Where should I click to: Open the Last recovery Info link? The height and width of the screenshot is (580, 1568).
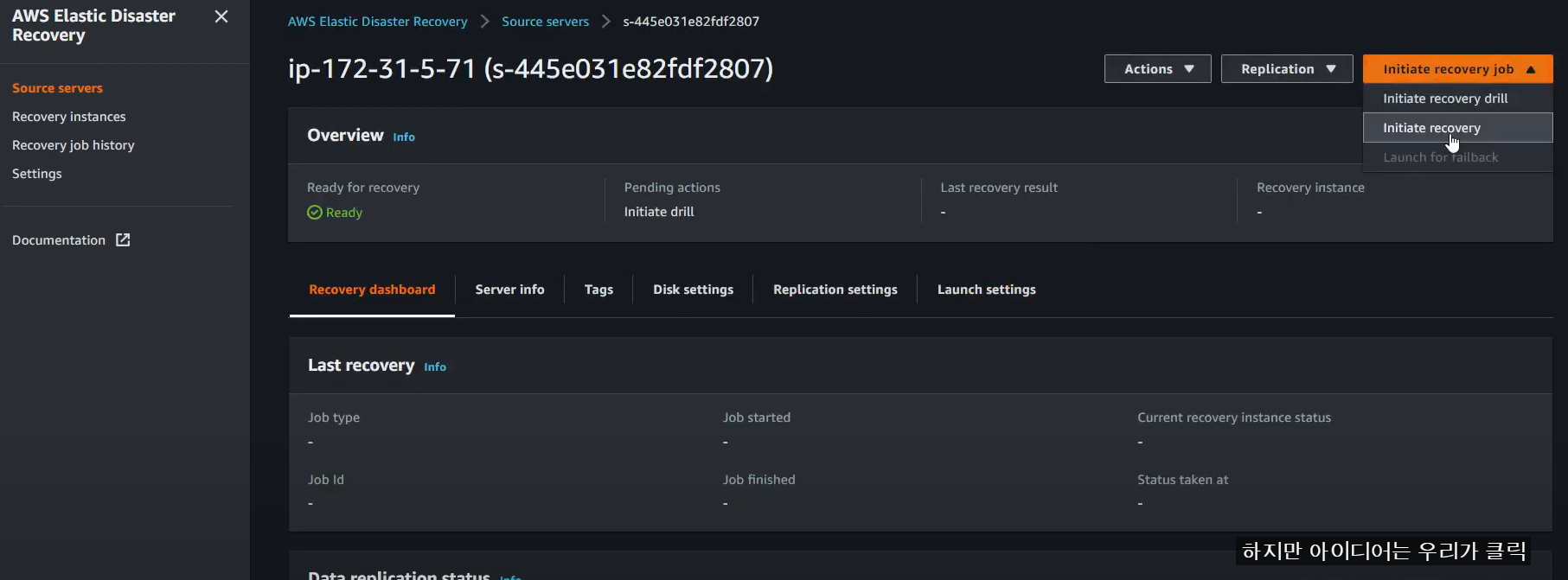(x=435, y=366)
